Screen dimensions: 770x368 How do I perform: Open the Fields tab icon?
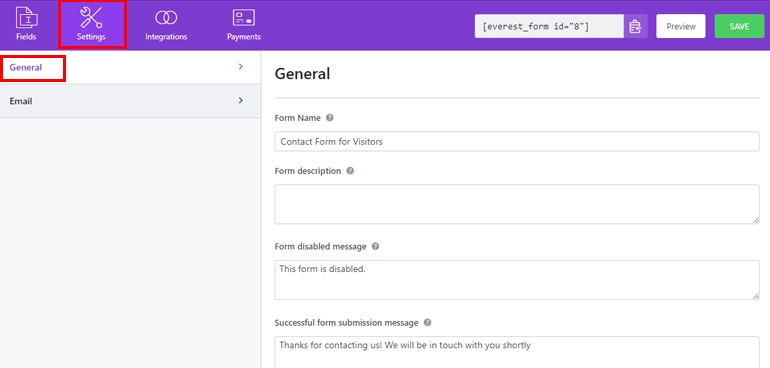[x=26, y=18]
